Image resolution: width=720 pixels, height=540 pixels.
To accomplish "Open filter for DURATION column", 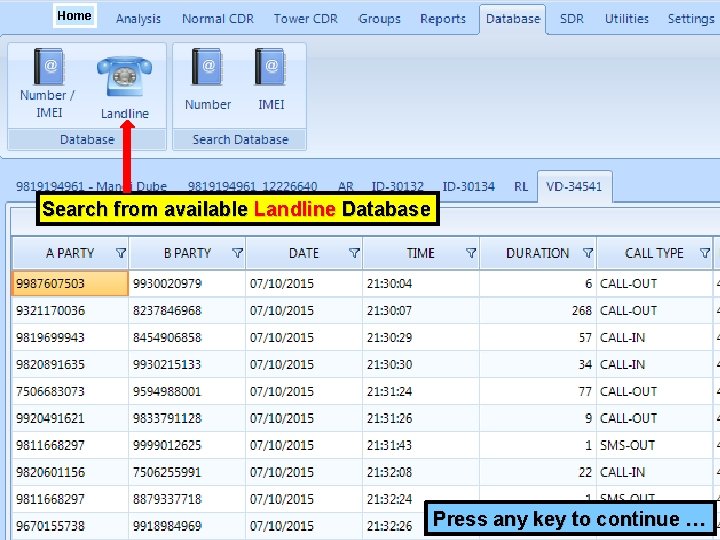I will 587,253.
